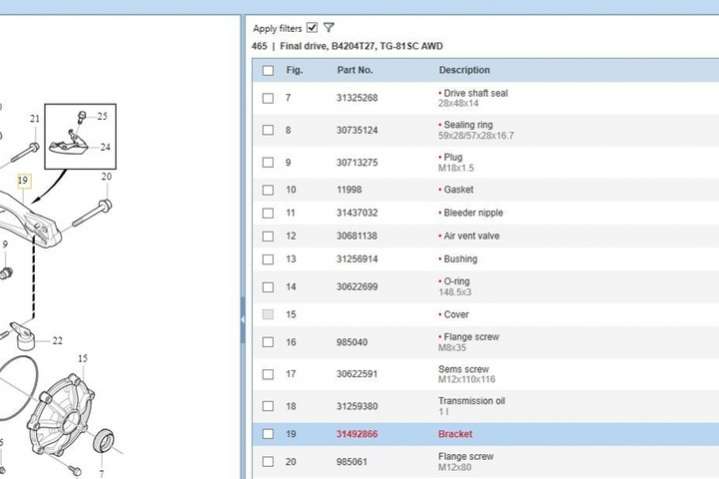Select callout 15 above the cover drawing
Image resolution: width=719 pixels, height=479 pixels.
[82, 358]
